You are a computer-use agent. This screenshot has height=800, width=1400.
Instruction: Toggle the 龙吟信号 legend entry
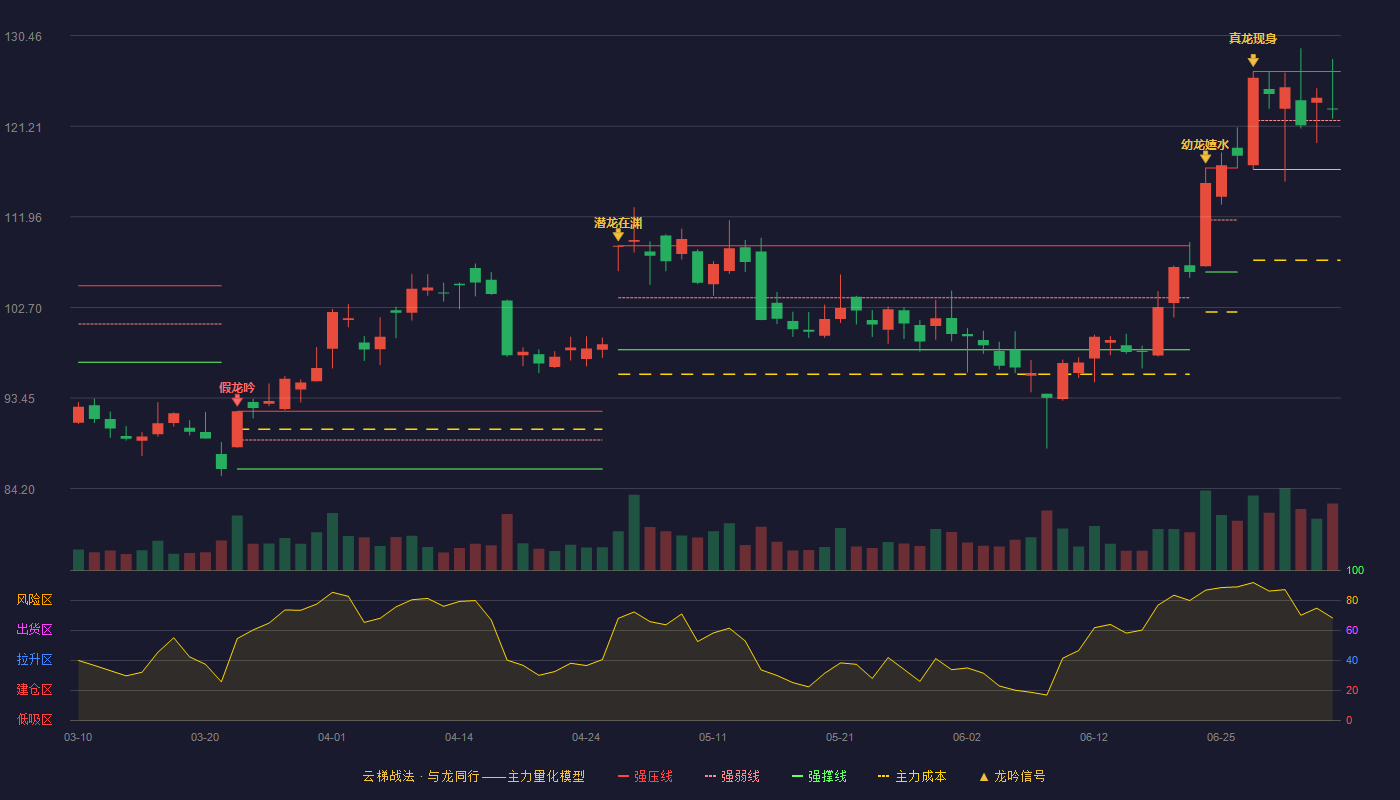point(1011,776)
